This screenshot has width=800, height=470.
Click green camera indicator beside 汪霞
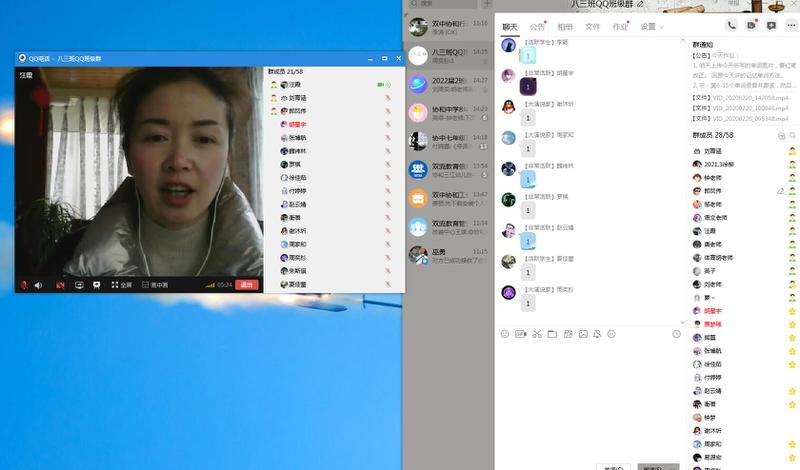pyautogui.click(x=381, y=85)
